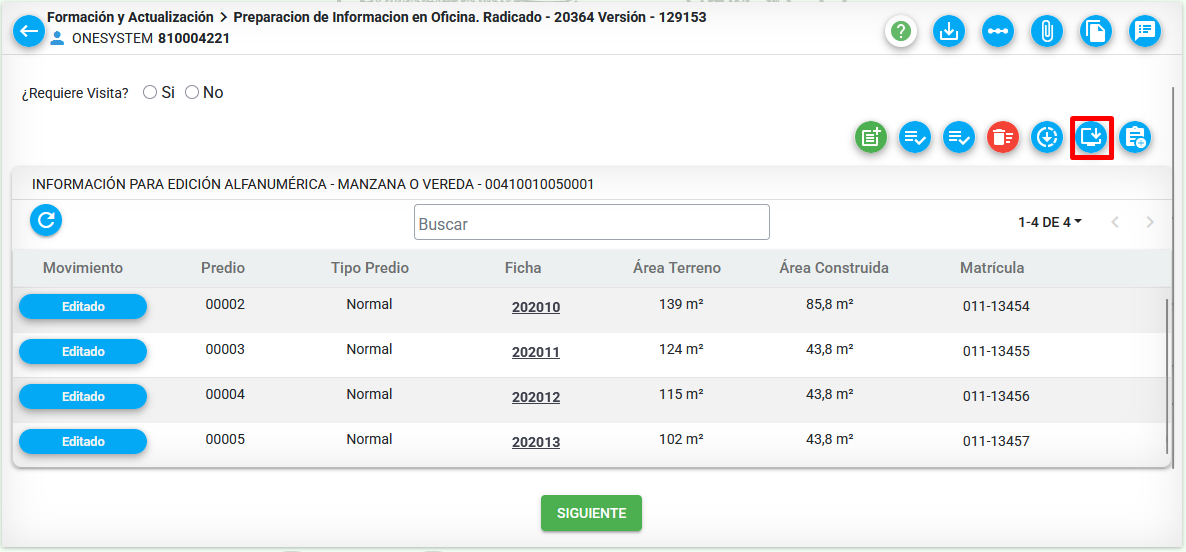Click the Buscar search field
The width and height of the screenshot is (1186, 552).
point(591,222)
